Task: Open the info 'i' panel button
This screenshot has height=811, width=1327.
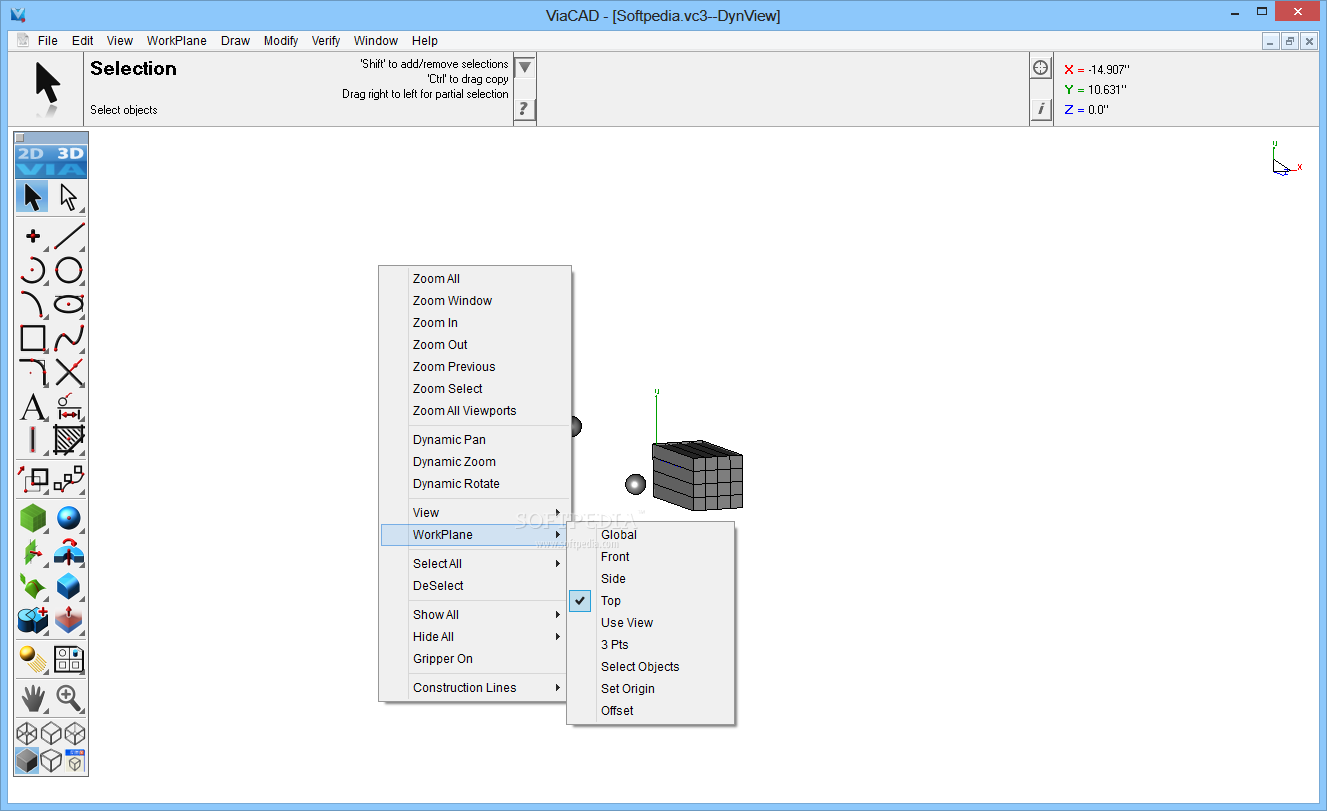Action: tap(1041, 109)
